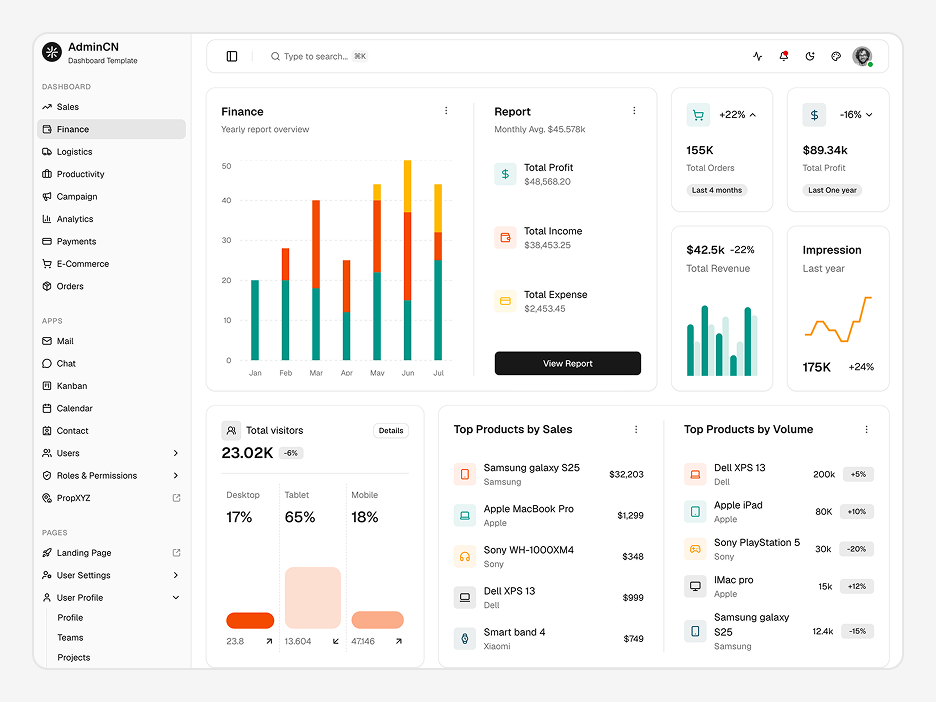Viewport: 936px width, 702px height.
Task: Select Apple MacBook Pro product row
Action: 549,515
